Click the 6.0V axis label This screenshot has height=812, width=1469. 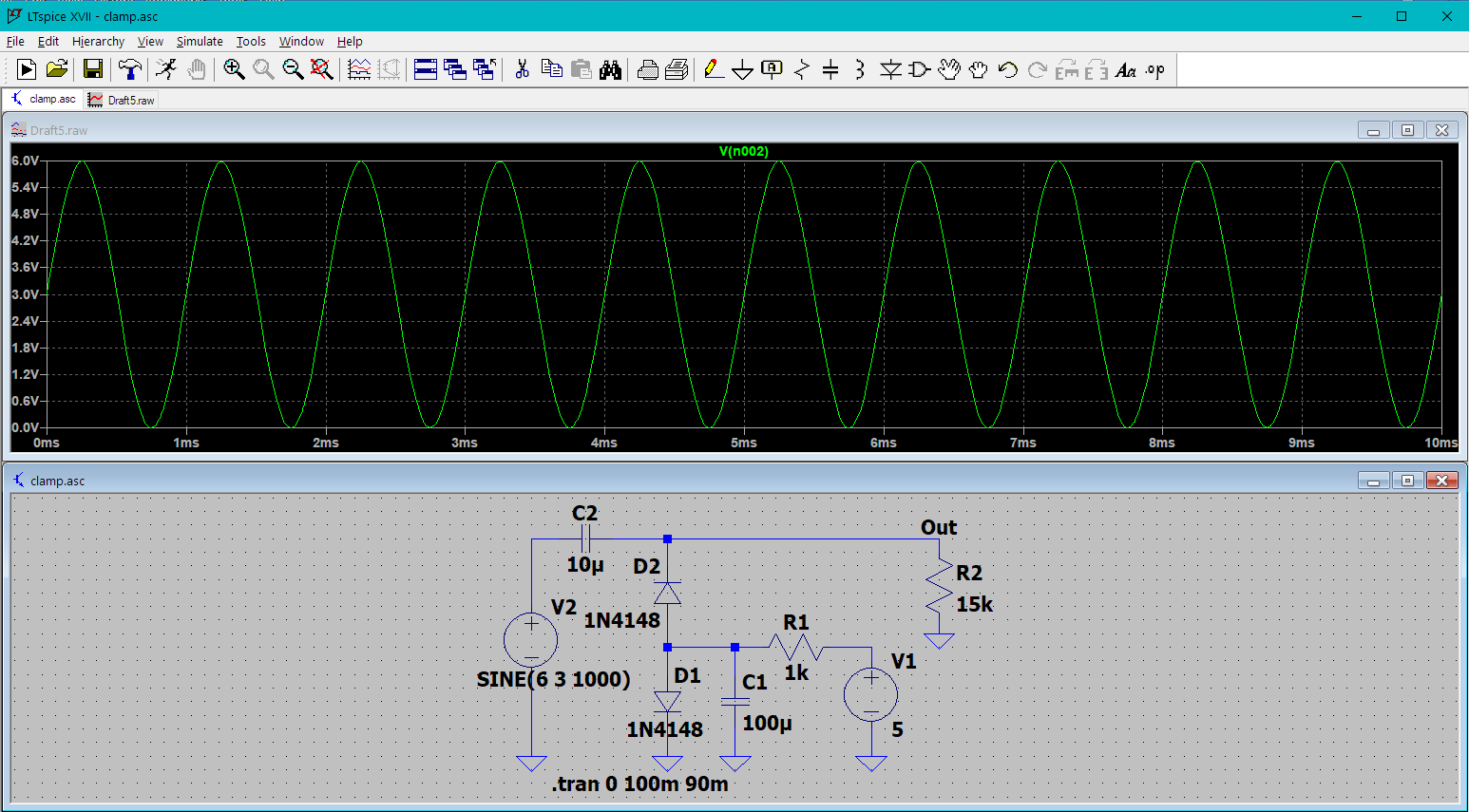26,161
